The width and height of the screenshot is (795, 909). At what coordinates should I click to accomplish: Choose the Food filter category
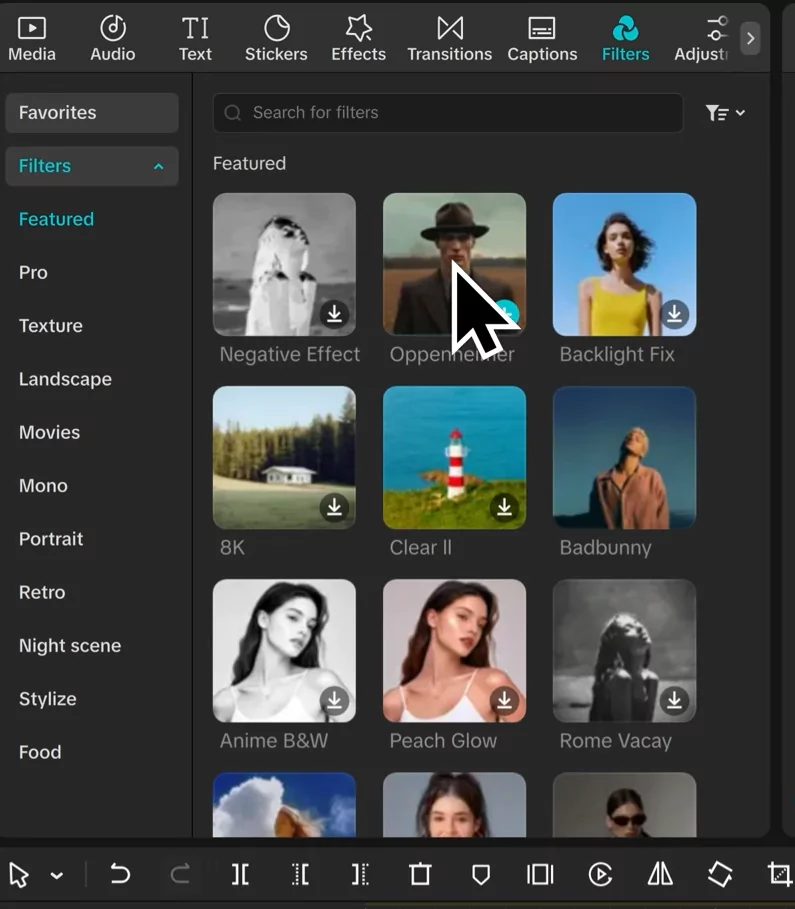pos(39,752)
